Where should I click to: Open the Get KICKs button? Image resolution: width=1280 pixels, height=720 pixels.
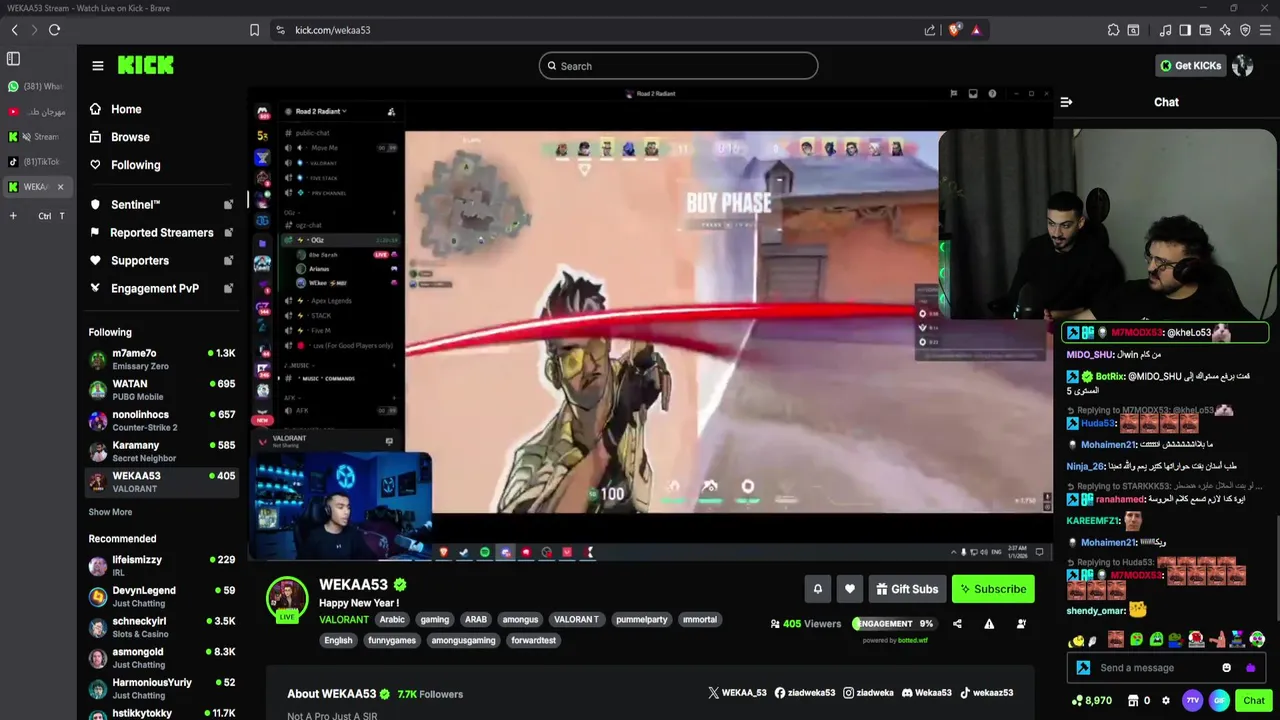pos(1190,66)
